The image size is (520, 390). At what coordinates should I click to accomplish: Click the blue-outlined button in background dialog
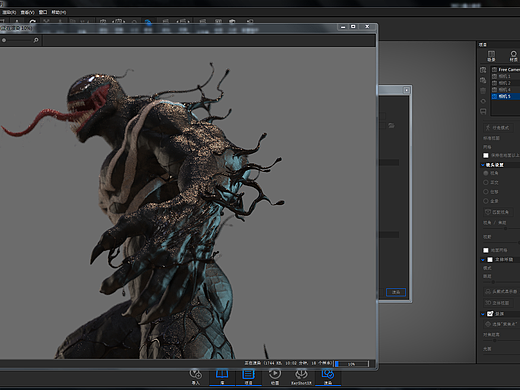coord(396,292)
